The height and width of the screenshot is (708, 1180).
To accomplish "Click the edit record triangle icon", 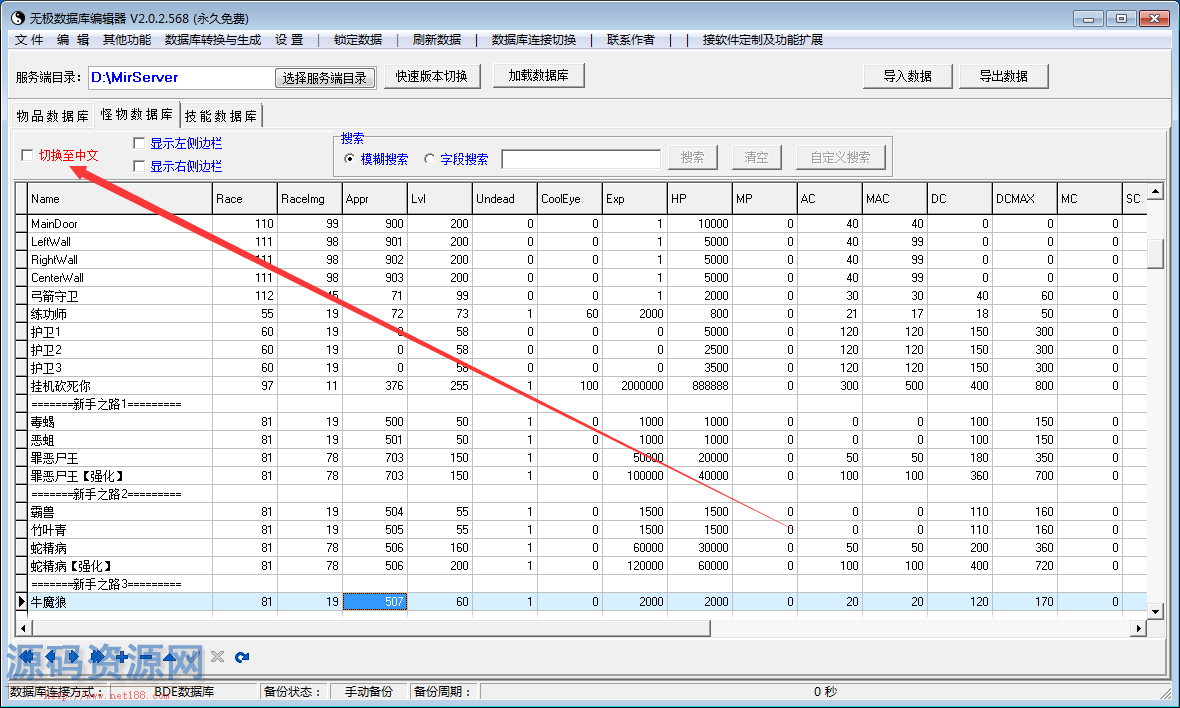I will [x=170, y=657].
